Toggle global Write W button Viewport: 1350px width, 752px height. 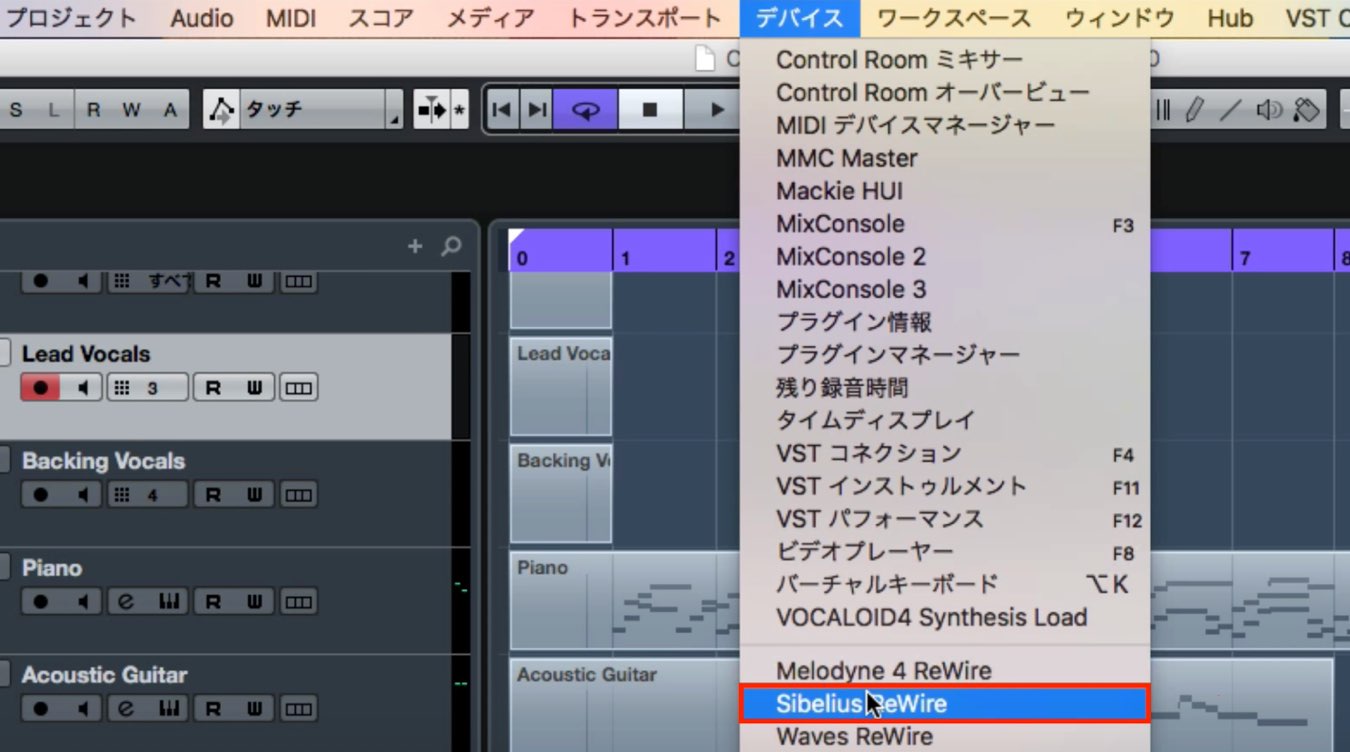pos(131,110)
